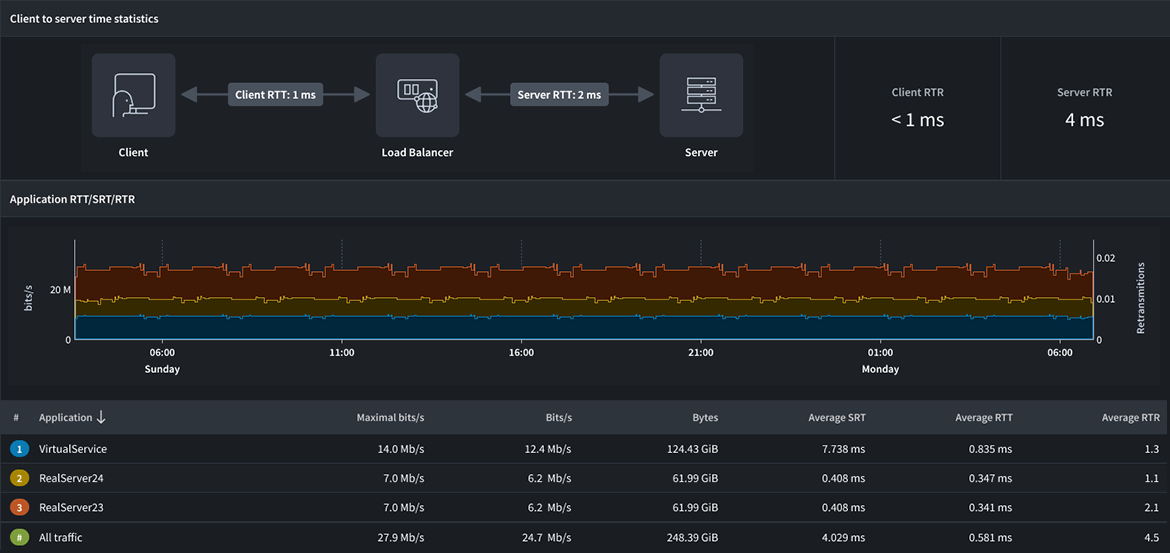
Task: Click the 16:00 marker on chart timeline
Action: pyautogui.click(x=521, y=353)
